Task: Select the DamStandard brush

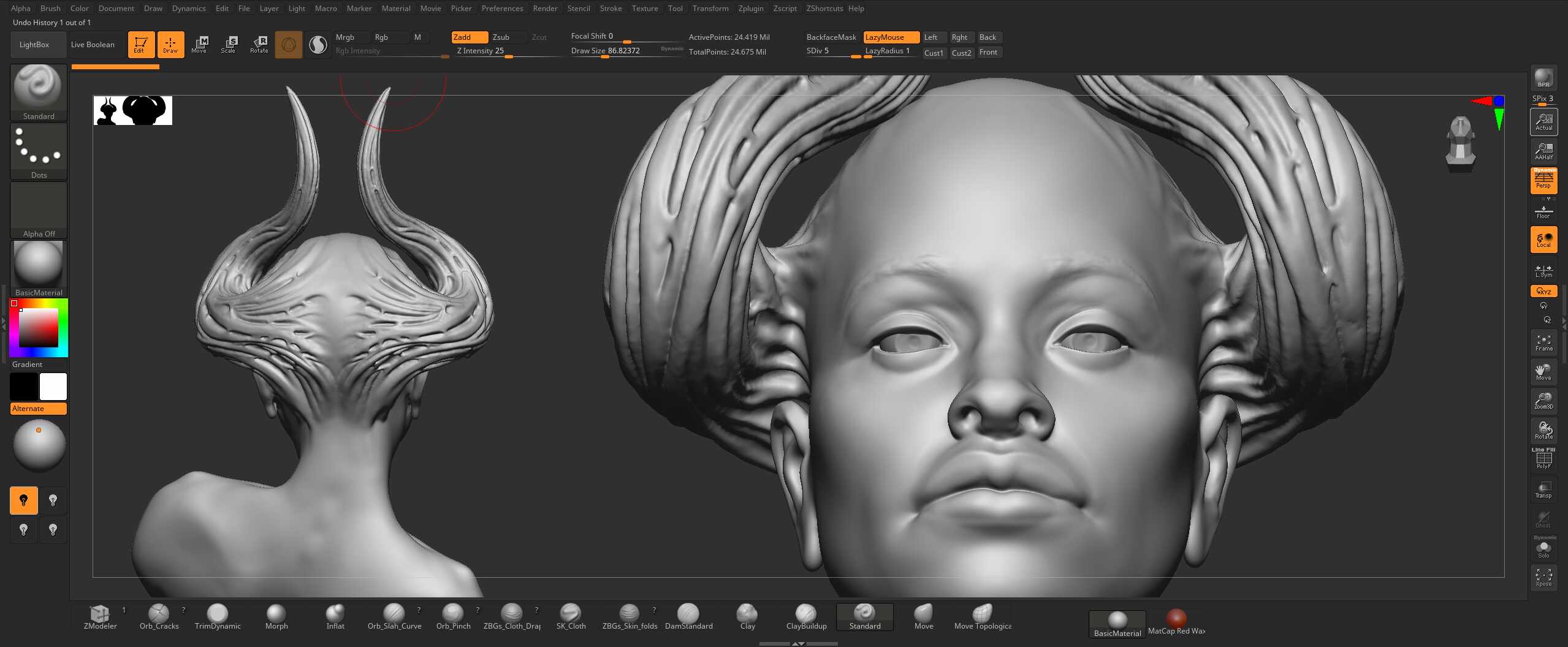Action: [x=688, y=617]
